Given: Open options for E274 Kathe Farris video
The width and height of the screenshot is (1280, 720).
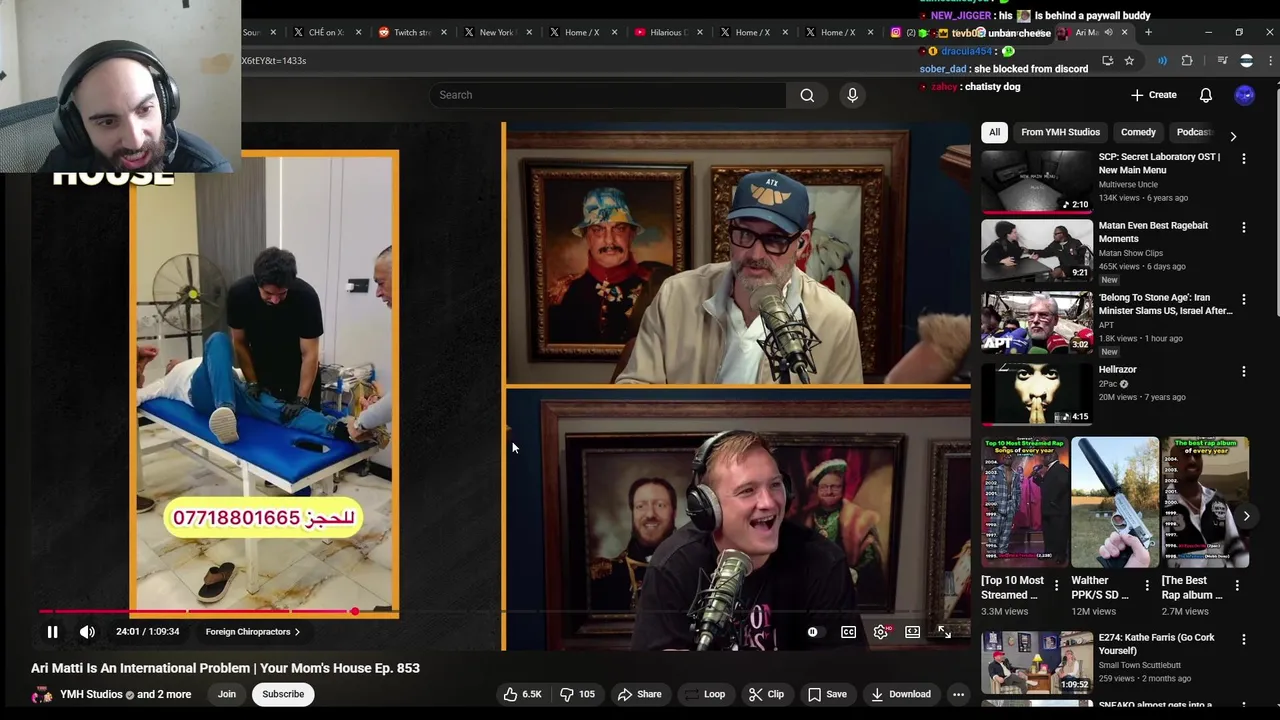Looking at the screenshot, I should pyautogui.click(x=1244, y=640).
